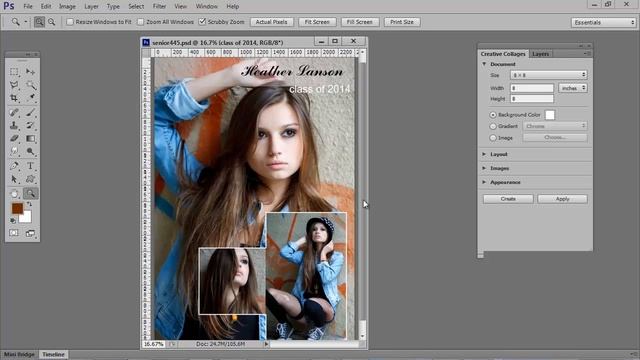This screenshot has height=360, width=640.
Task: Select the Rectangular Marquee tool
Action: pyautogui.click(x=14, y=72)
